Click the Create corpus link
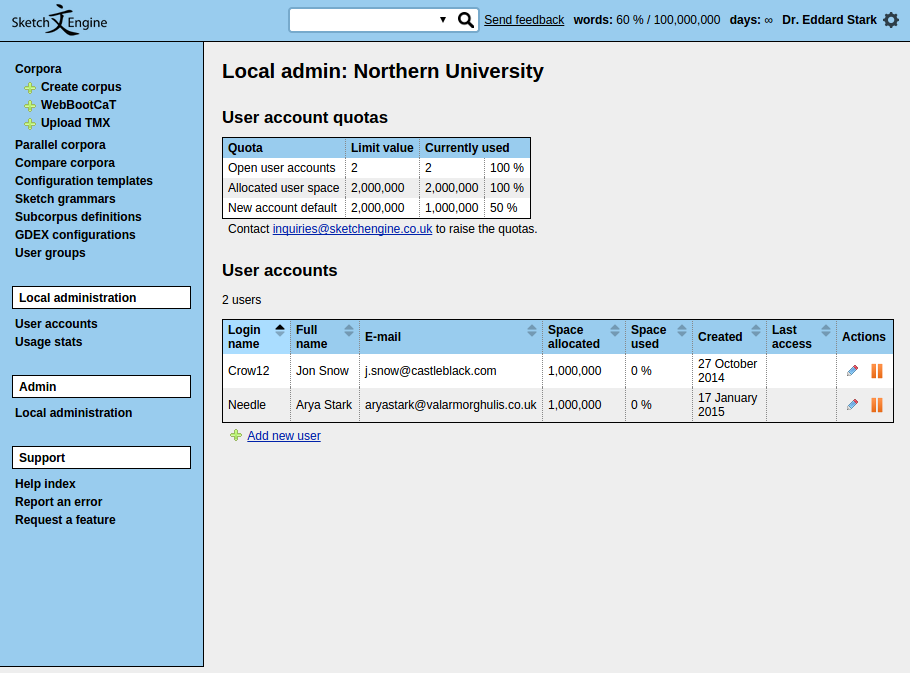 [81, 86]
